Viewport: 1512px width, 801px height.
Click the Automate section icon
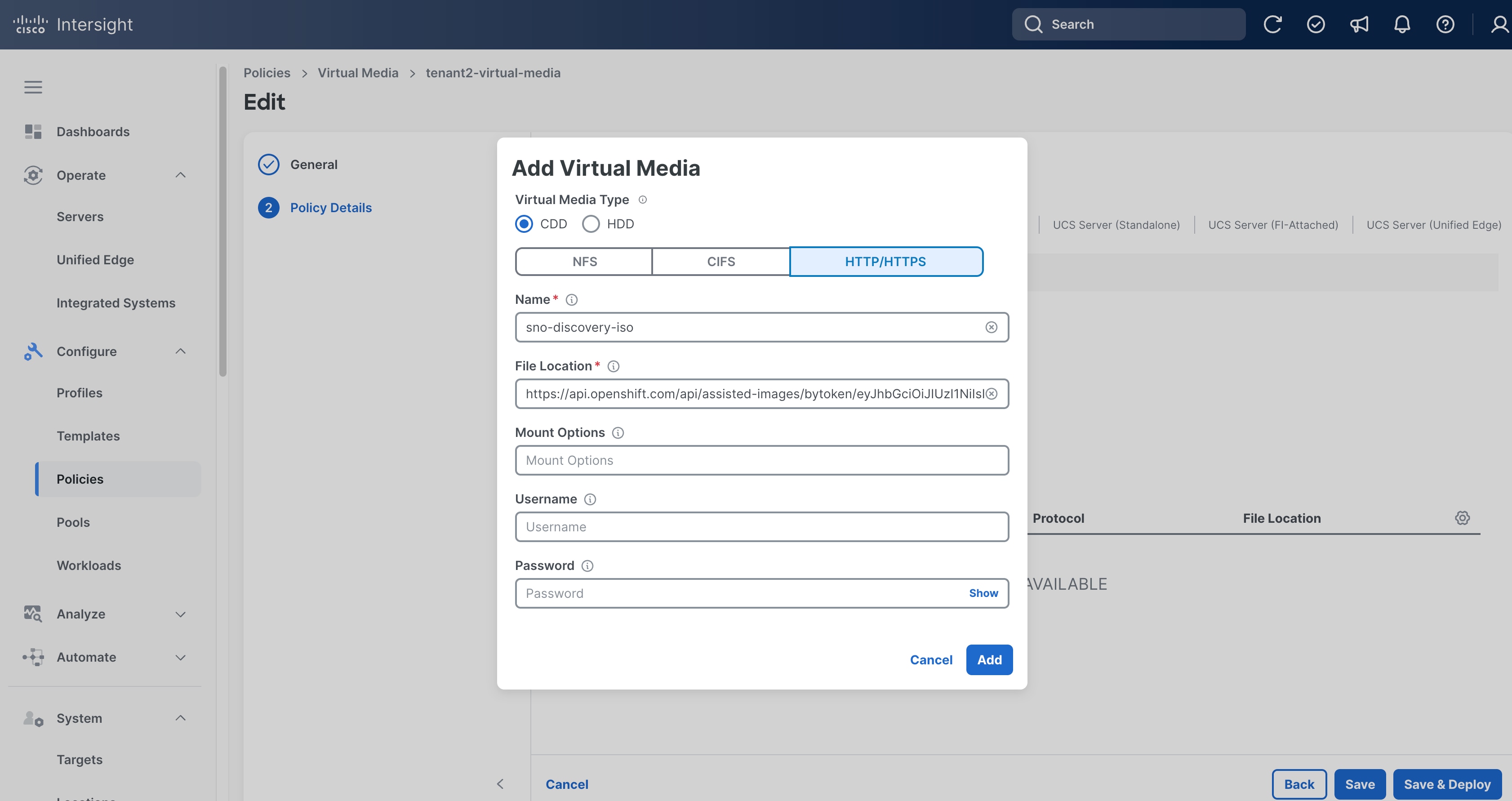tap(33, 657)
